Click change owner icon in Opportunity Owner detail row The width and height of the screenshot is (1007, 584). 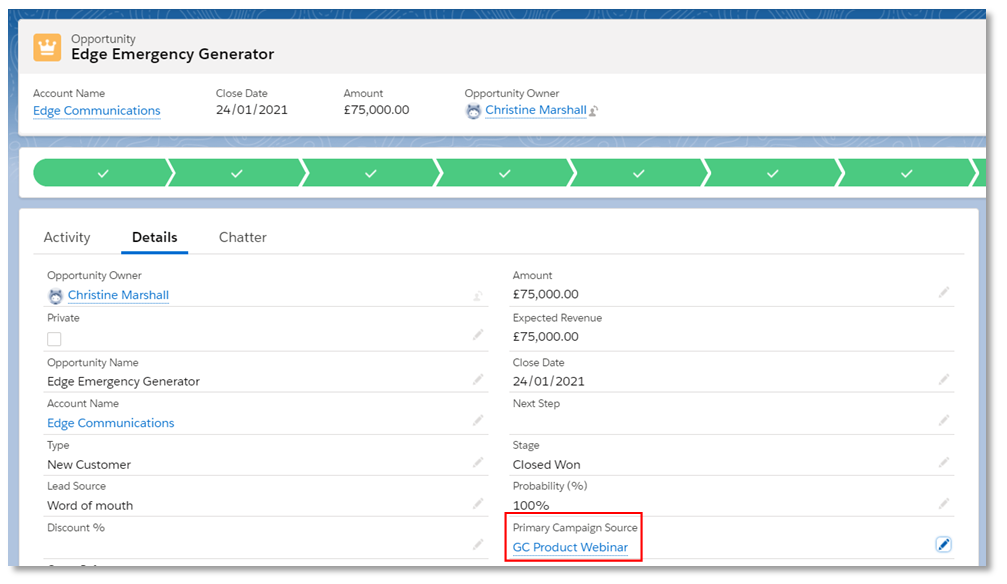coord(478,296)
